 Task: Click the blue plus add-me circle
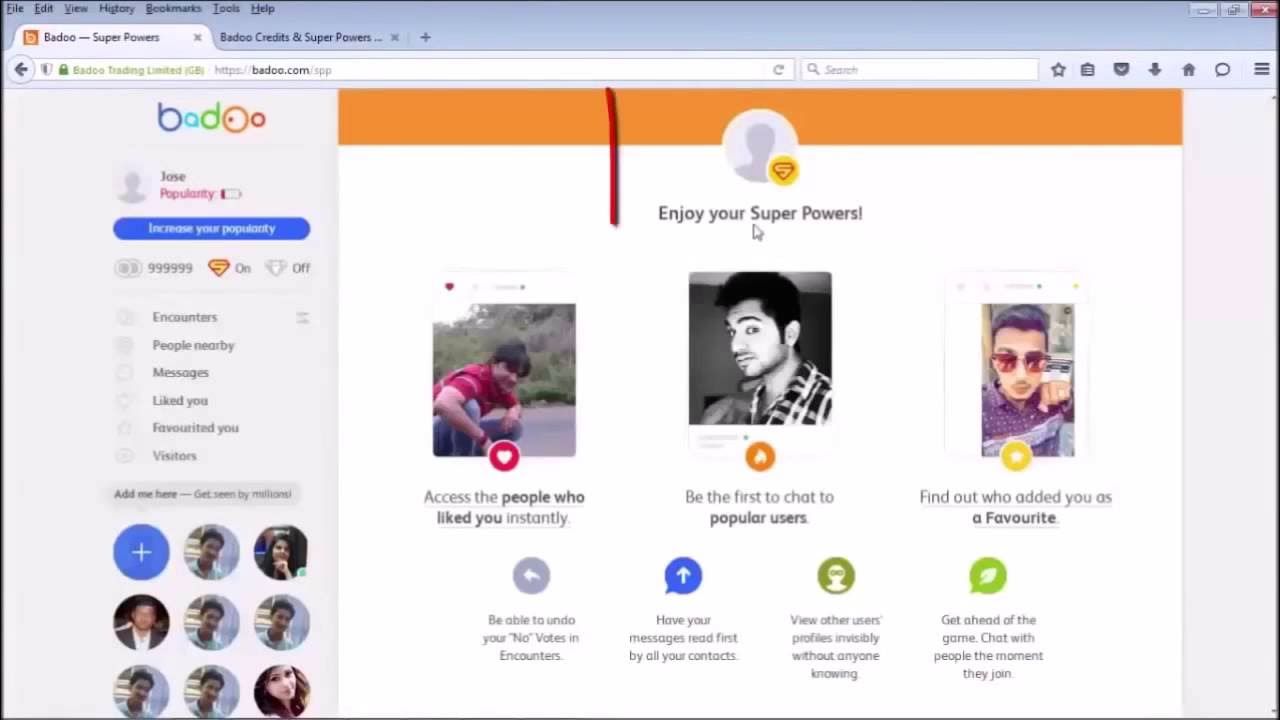[141, 552]
